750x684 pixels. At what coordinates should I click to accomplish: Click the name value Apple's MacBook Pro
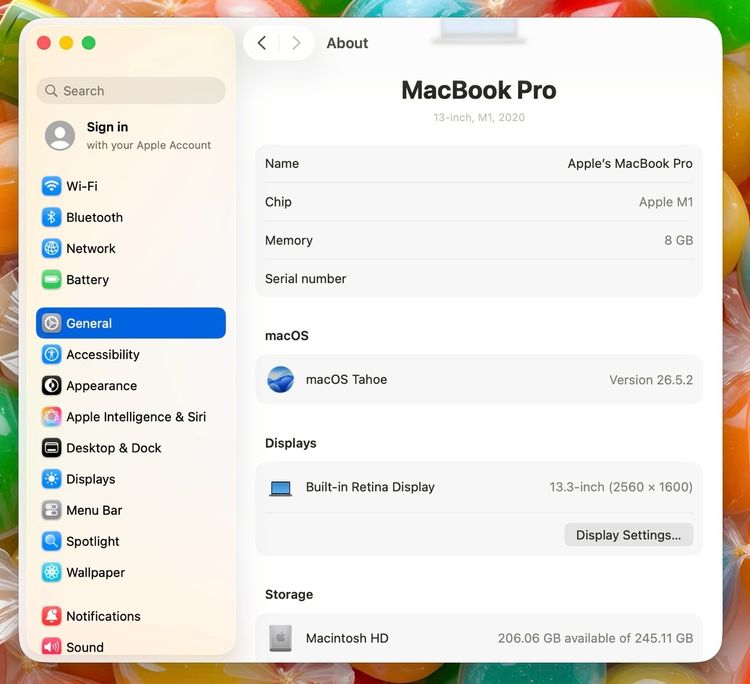(x=630, y=164)
